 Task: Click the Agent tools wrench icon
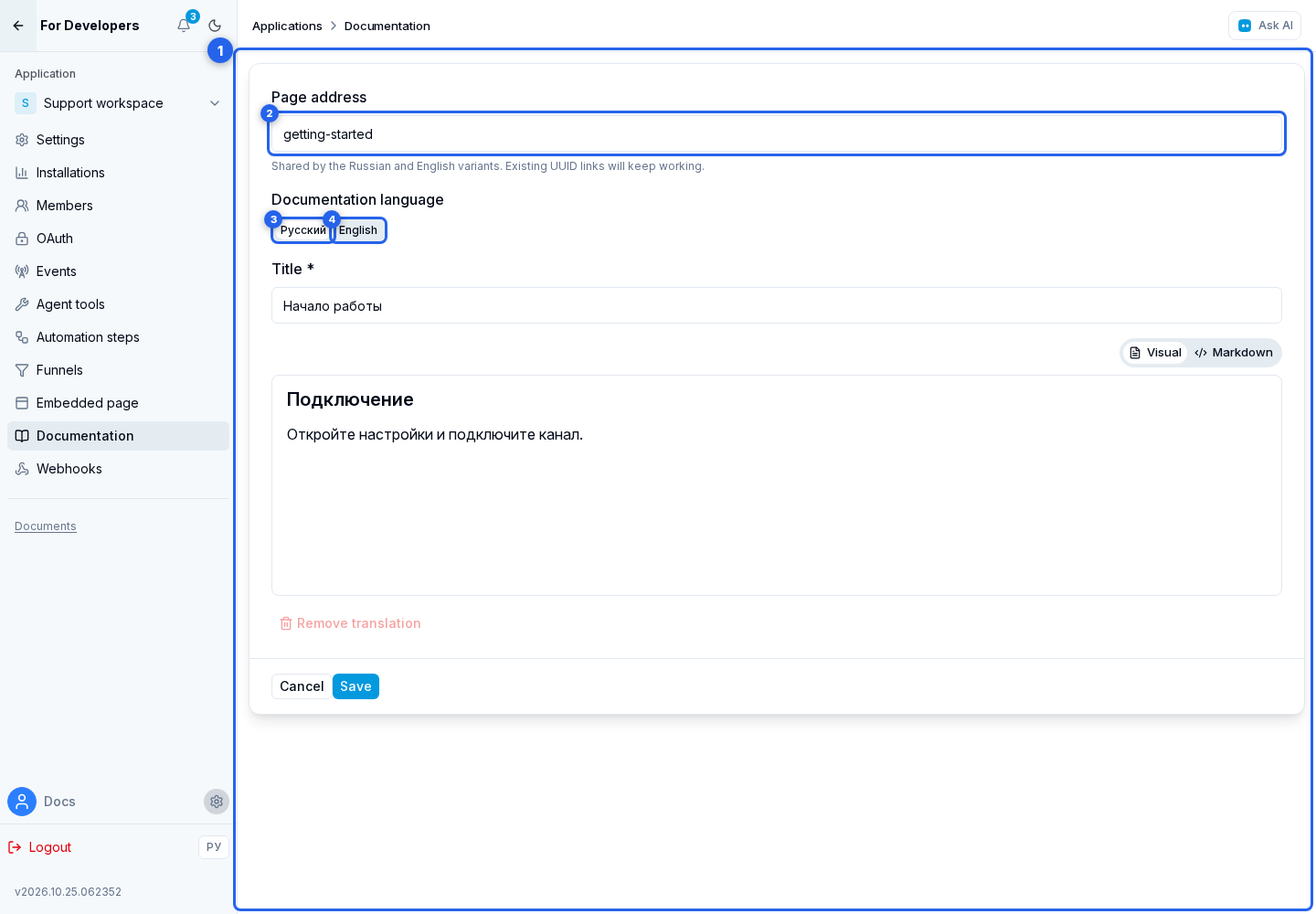pyautogui.click(x=22, y=304)
